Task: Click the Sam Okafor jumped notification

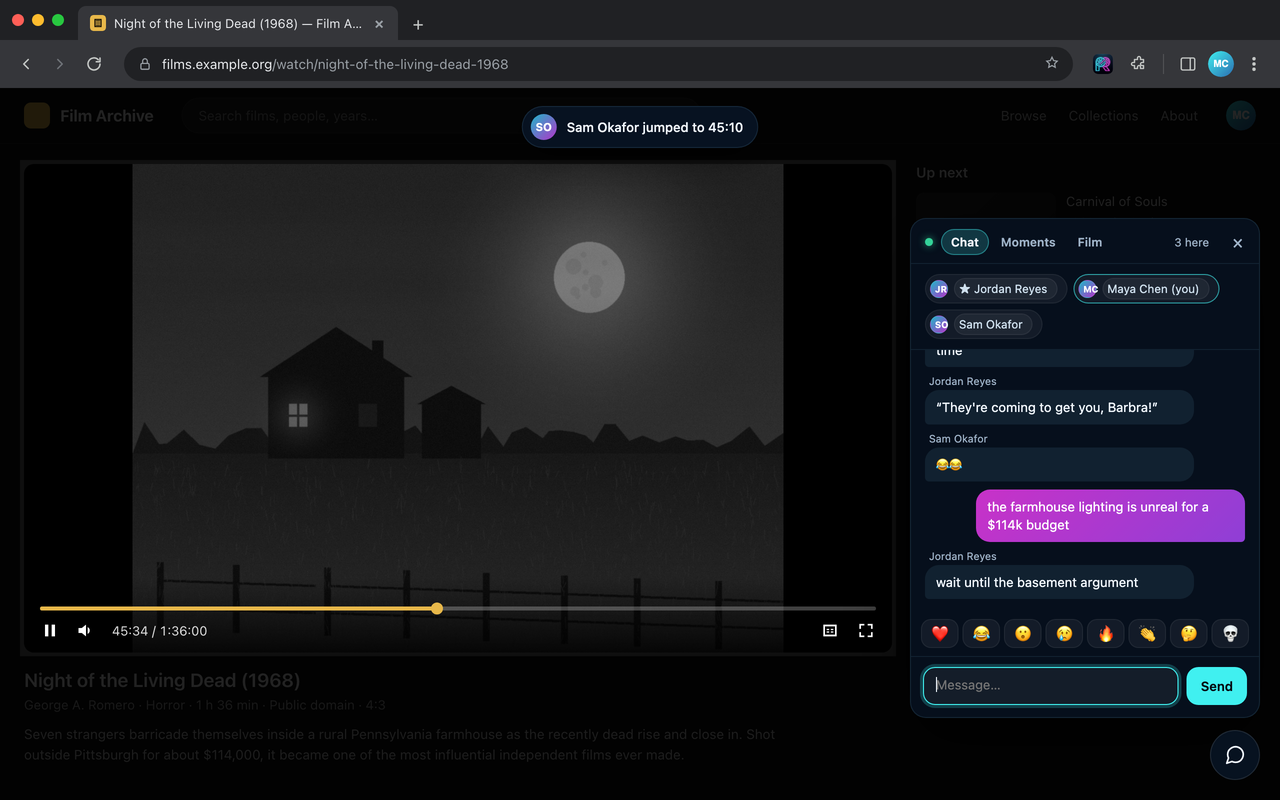Action: tap(640, 127)
